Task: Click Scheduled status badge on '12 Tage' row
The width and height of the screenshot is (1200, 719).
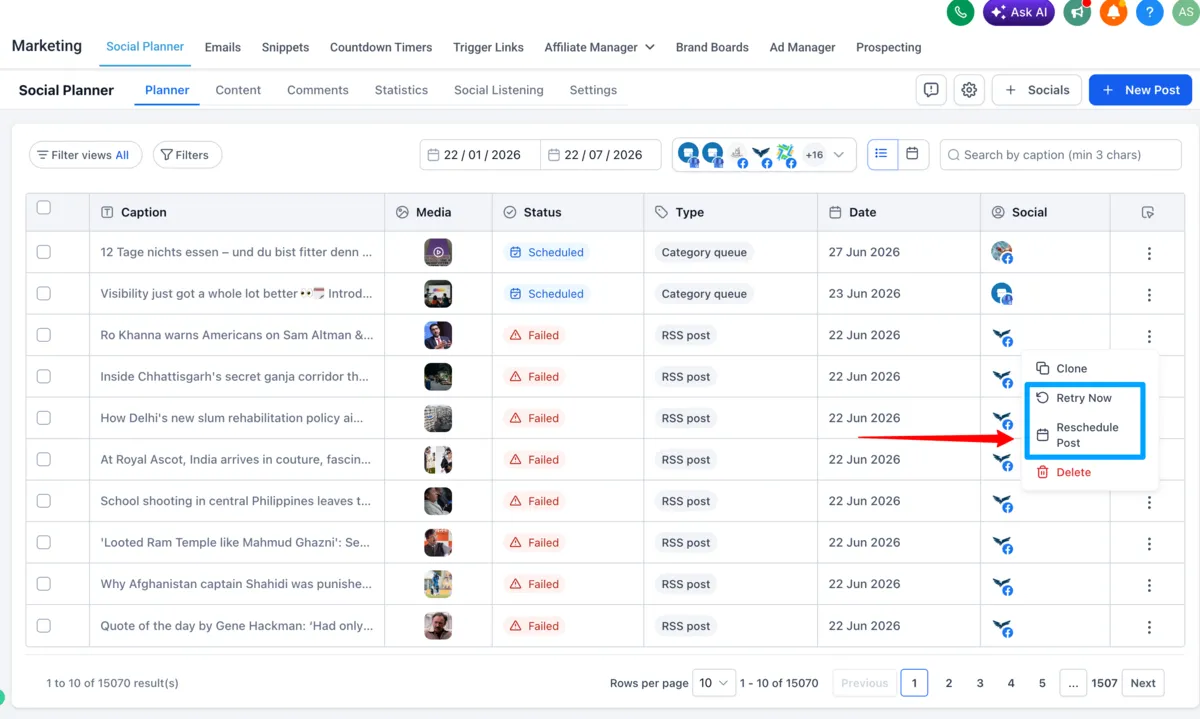Action: click(x=546, y=252)
